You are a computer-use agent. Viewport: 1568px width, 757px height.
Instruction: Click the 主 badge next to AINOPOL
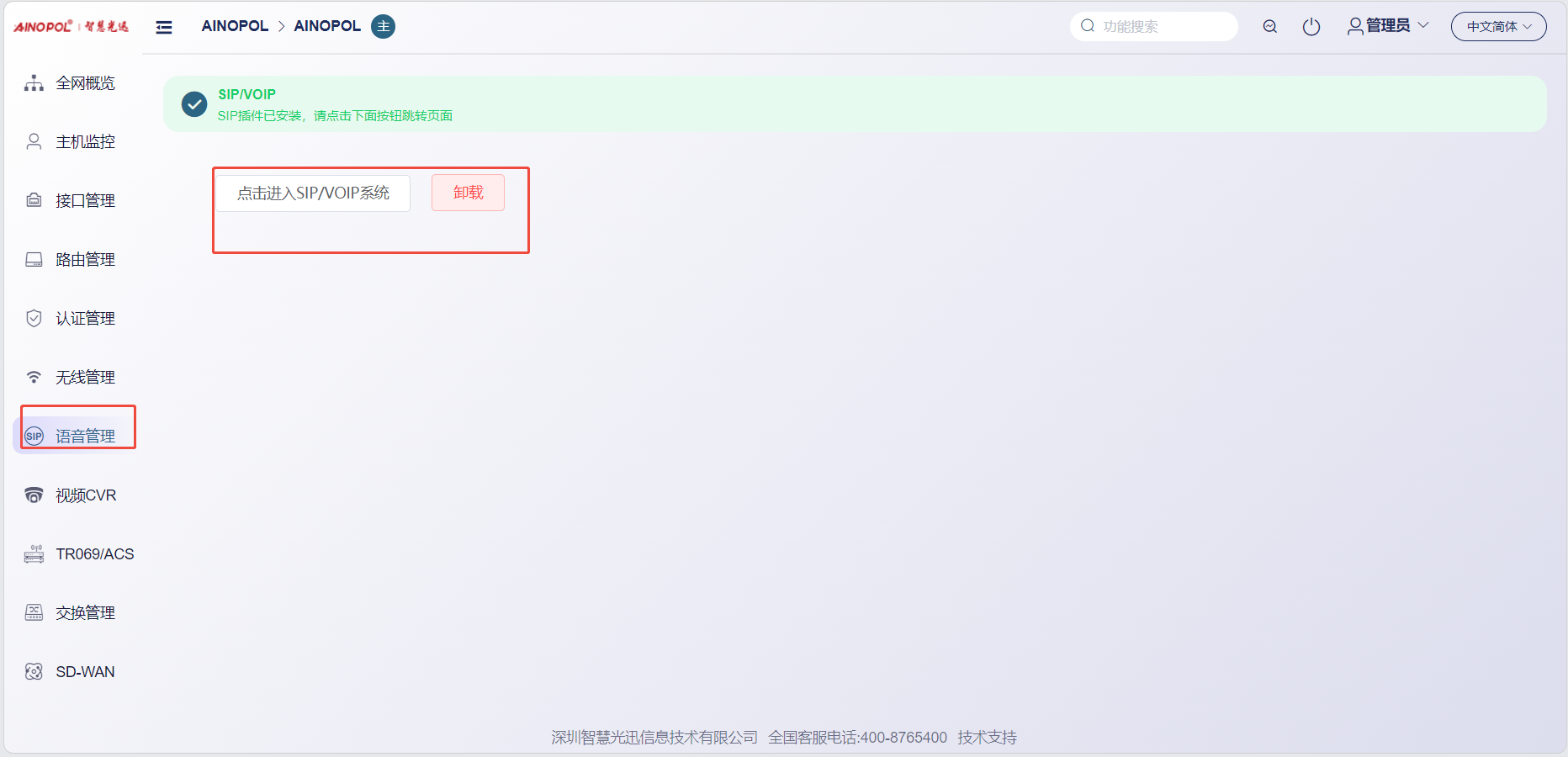383,27
